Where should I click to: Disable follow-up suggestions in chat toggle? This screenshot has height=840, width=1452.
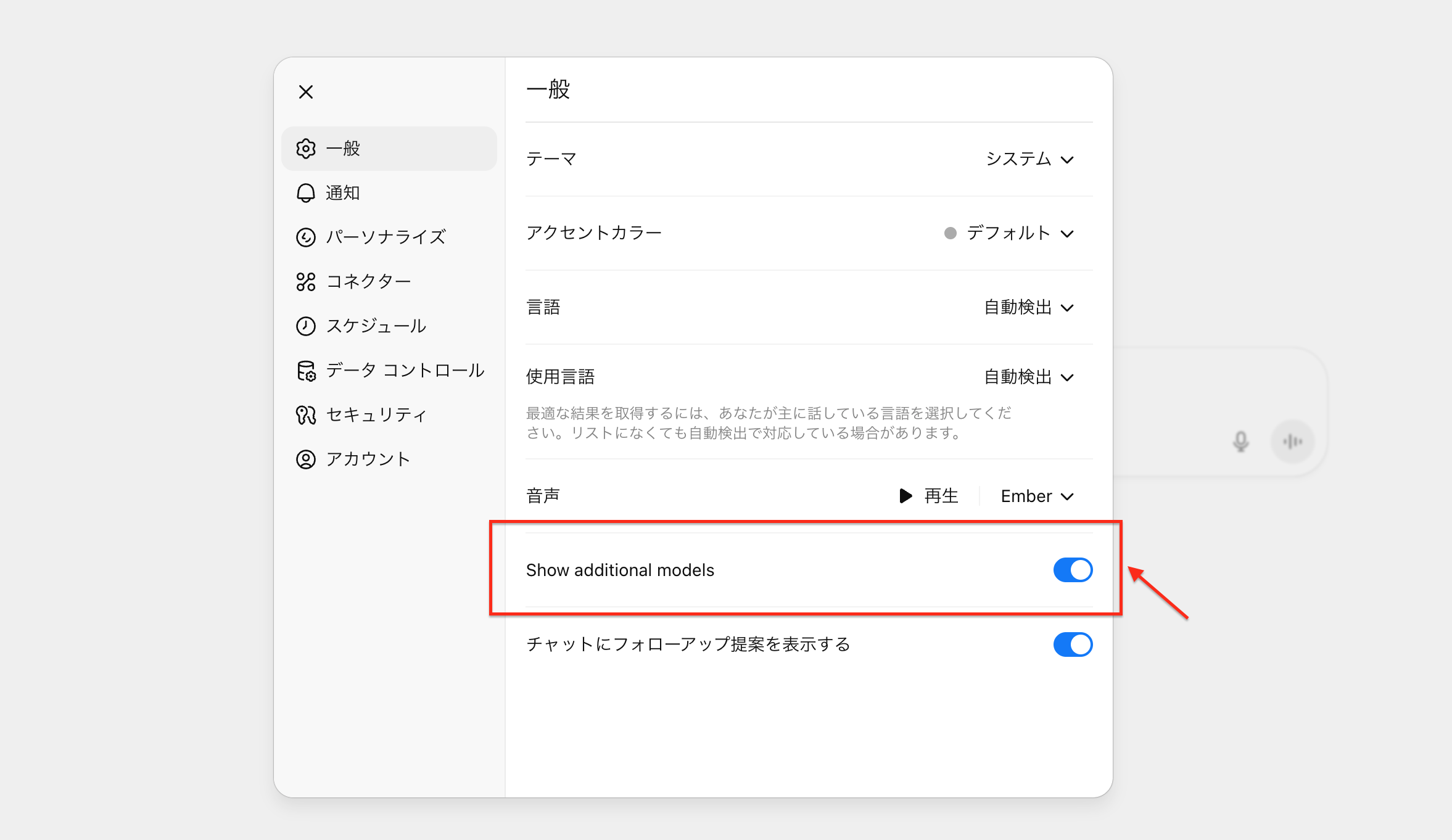(x=1073, y=644)
